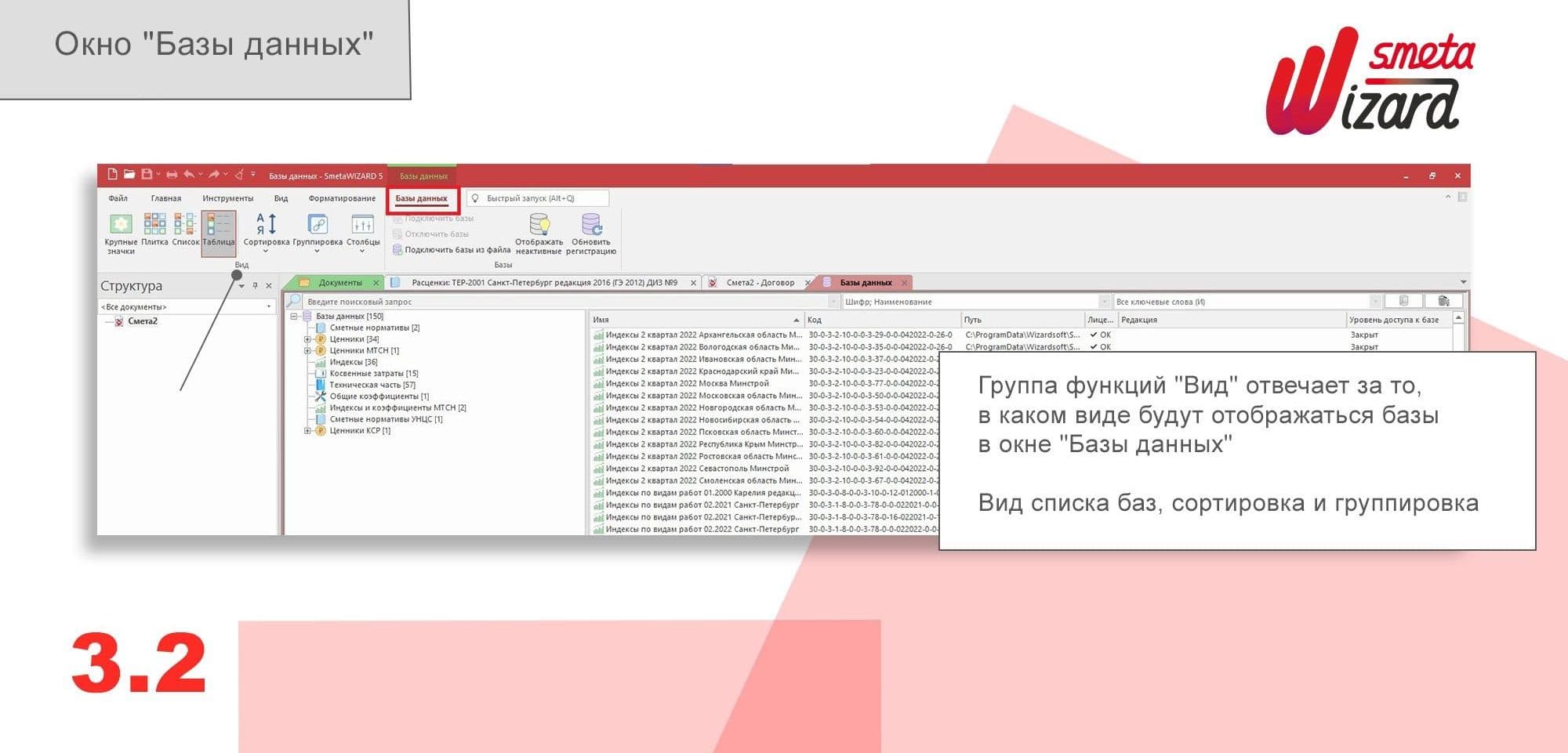
Task: Switch to Расценки ТЕР-2001 Санкт-Петербург tab
Action: 544,283
